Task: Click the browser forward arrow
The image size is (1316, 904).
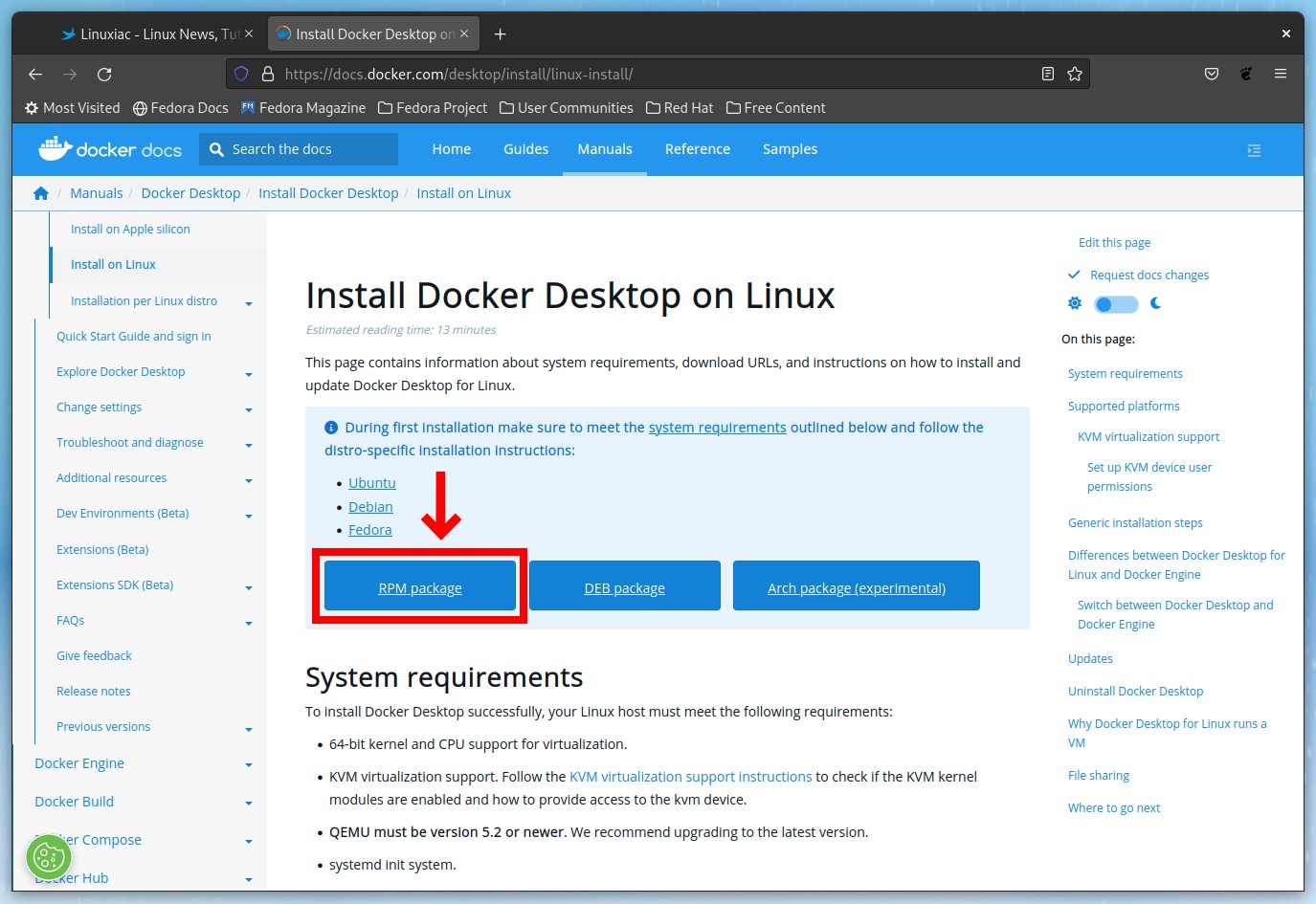Action: coord(70,74)
